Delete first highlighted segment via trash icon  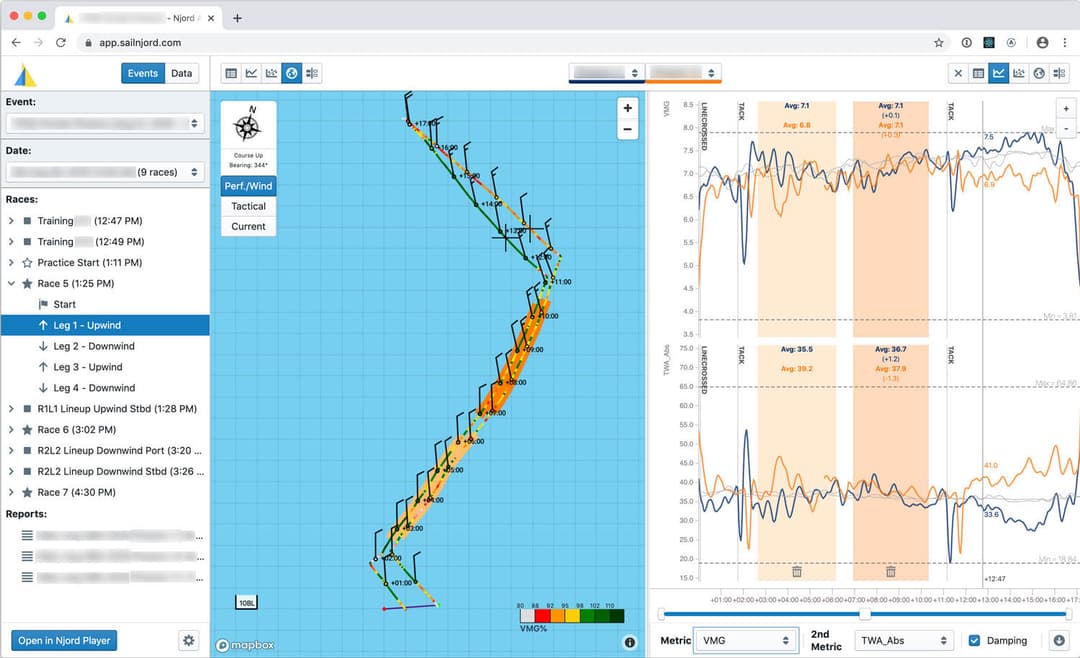coord(797,571)
